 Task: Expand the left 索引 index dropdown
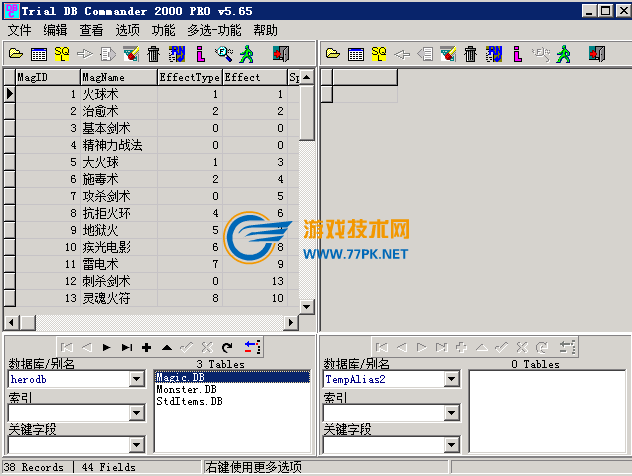(137, 412)
